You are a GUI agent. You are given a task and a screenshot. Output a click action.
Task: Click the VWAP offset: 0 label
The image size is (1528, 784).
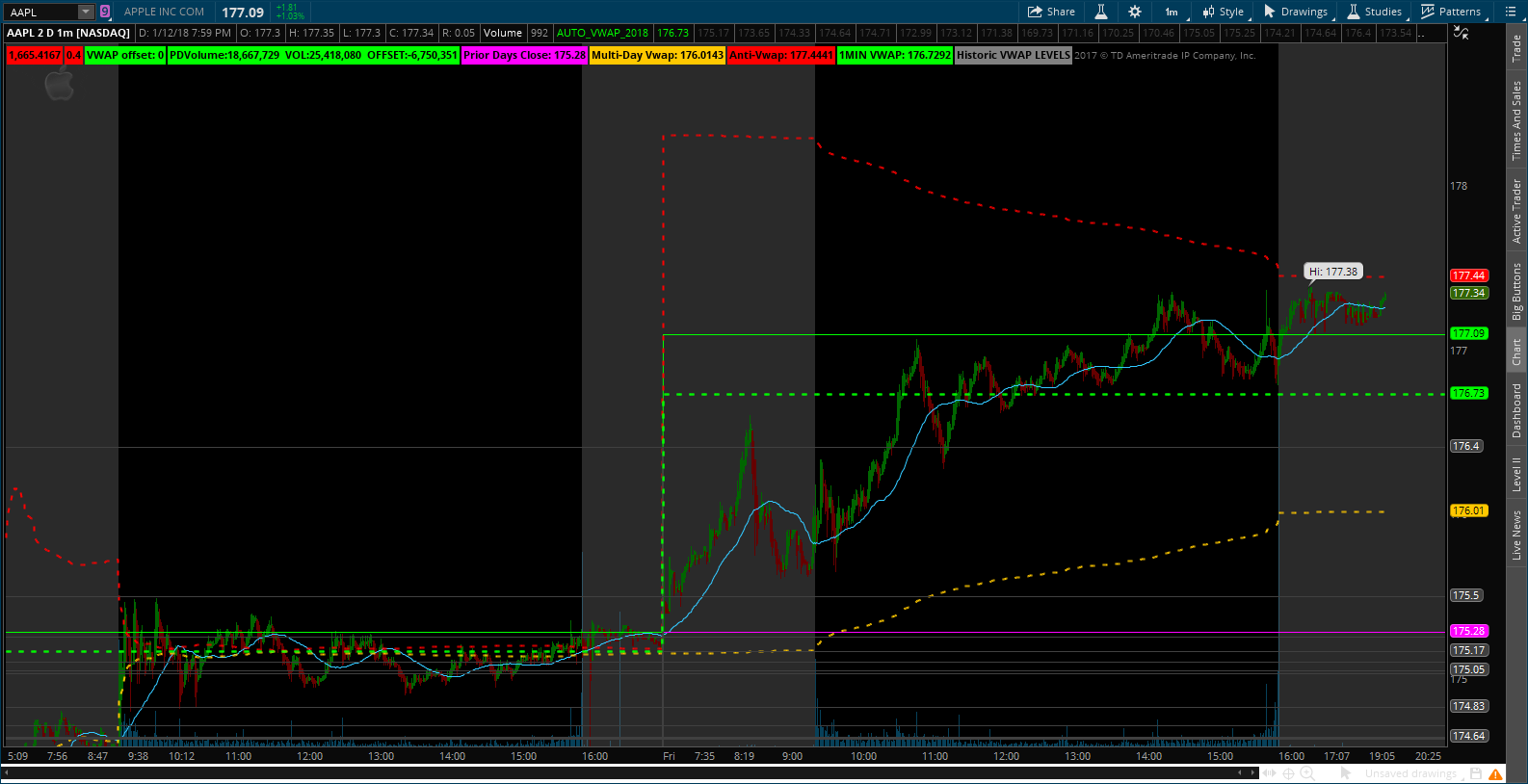[125, 55]
